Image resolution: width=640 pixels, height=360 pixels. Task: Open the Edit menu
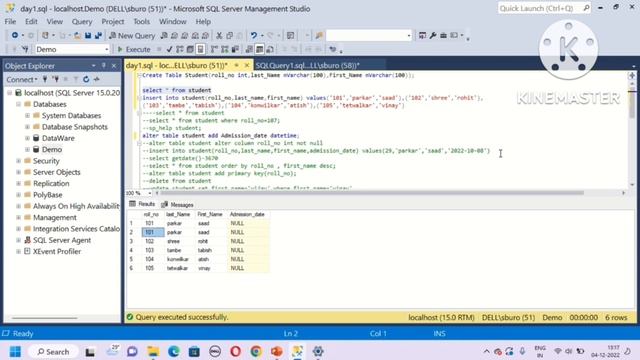31,22
